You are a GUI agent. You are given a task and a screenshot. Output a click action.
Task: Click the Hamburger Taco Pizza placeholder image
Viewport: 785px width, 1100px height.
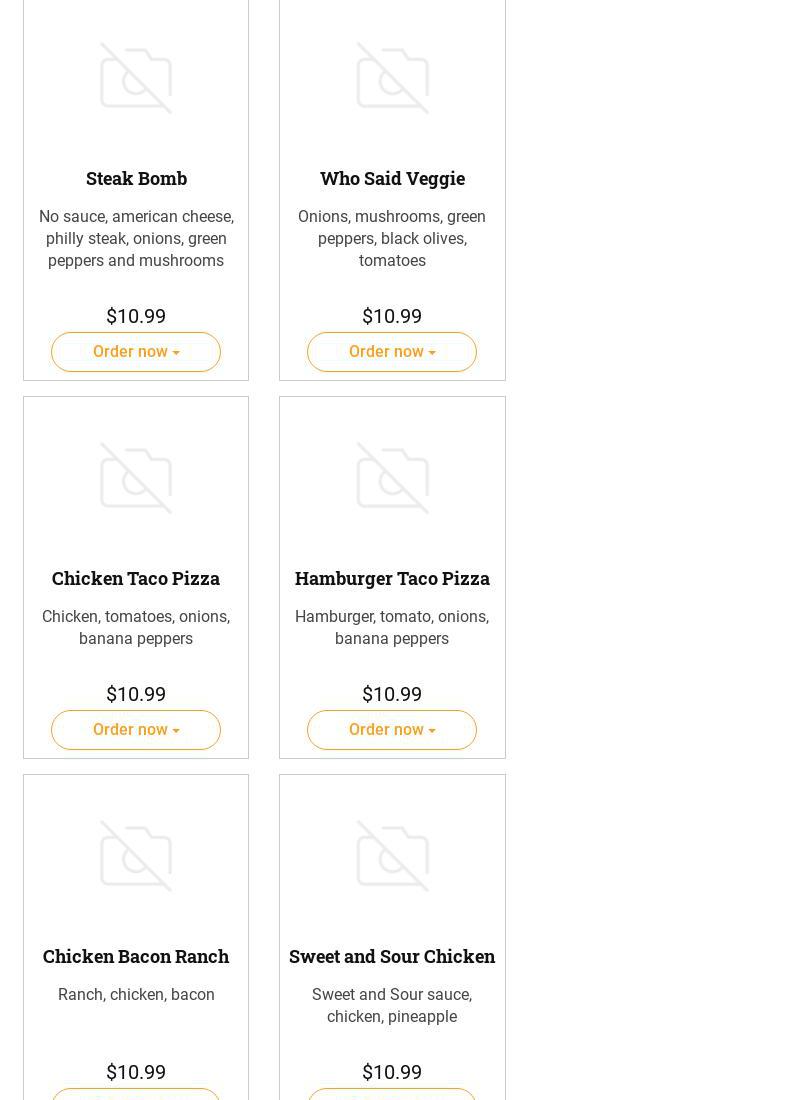tap(392, 478)
